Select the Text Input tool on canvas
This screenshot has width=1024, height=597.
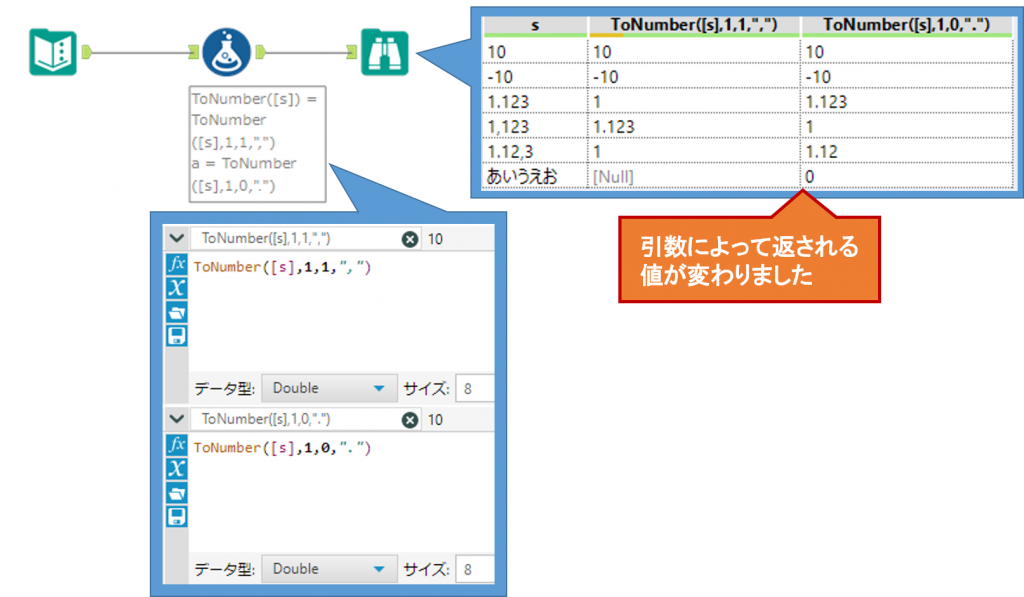52,52
